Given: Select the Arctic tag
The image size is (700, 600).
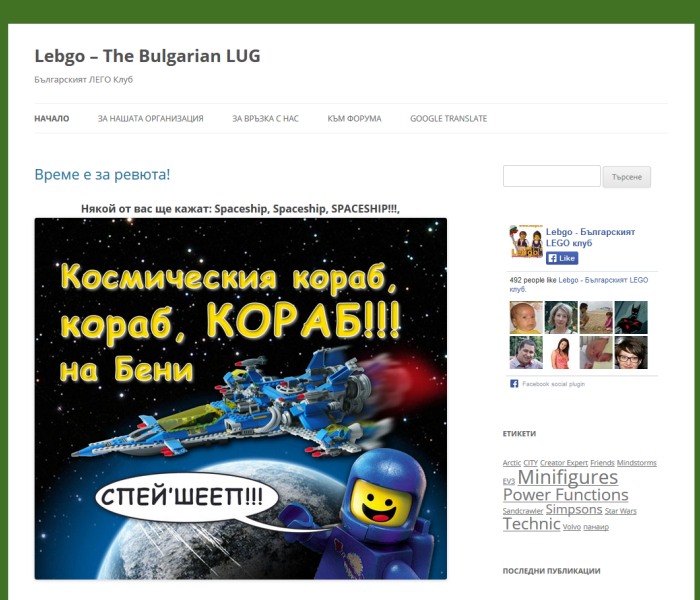Looking at the screenshot, I should pos(512,463).
